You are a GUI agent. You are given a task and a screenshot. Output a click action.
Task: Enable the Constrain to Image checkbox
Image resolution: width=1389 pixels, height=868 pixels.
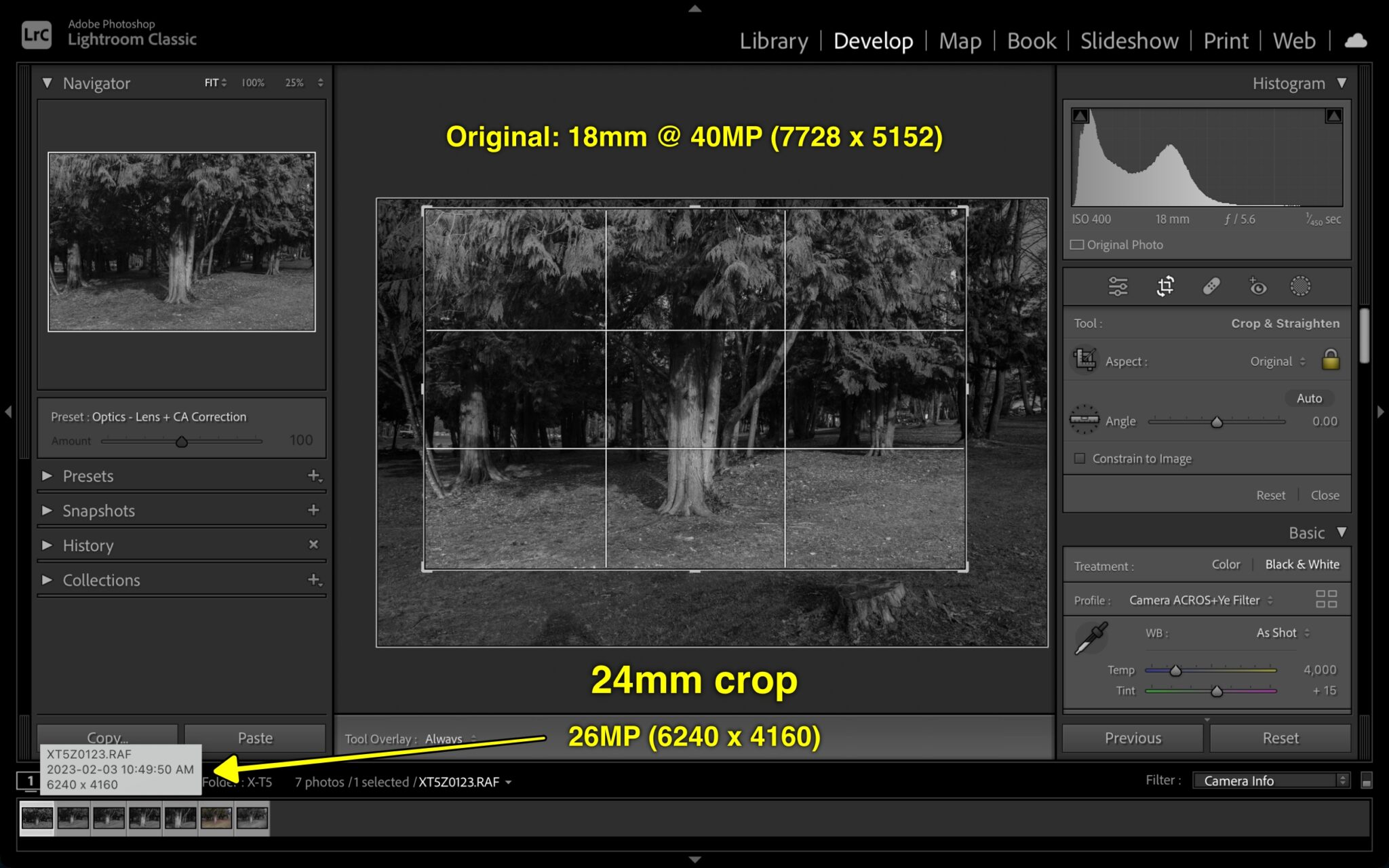point(1080,458)
